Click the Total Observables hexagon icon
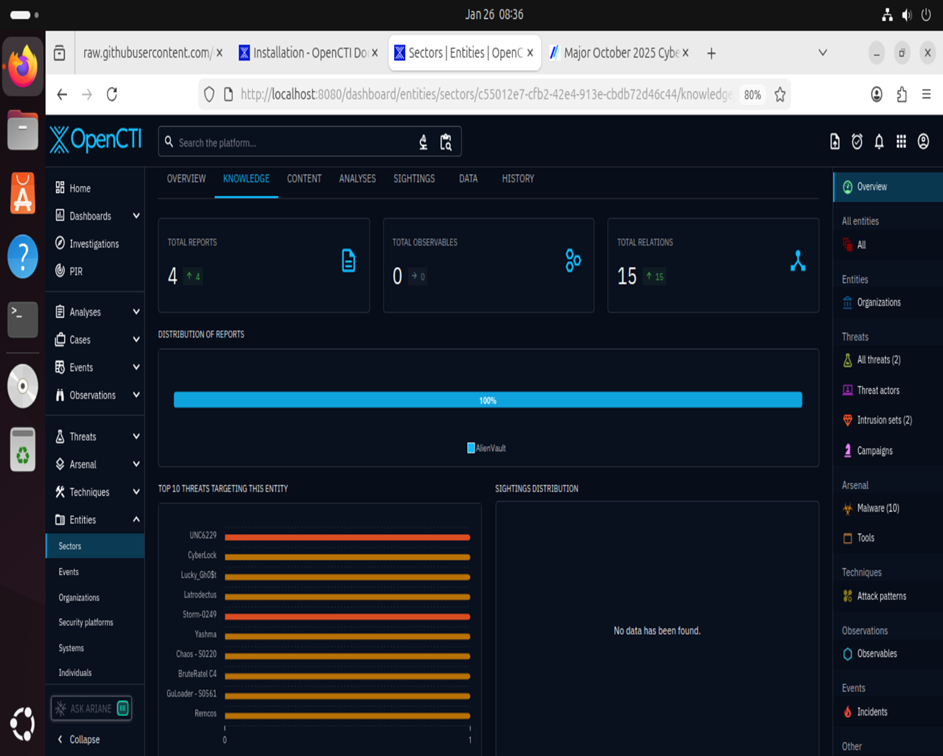Screen dimensions: 943x756 [x=573, y=260]
